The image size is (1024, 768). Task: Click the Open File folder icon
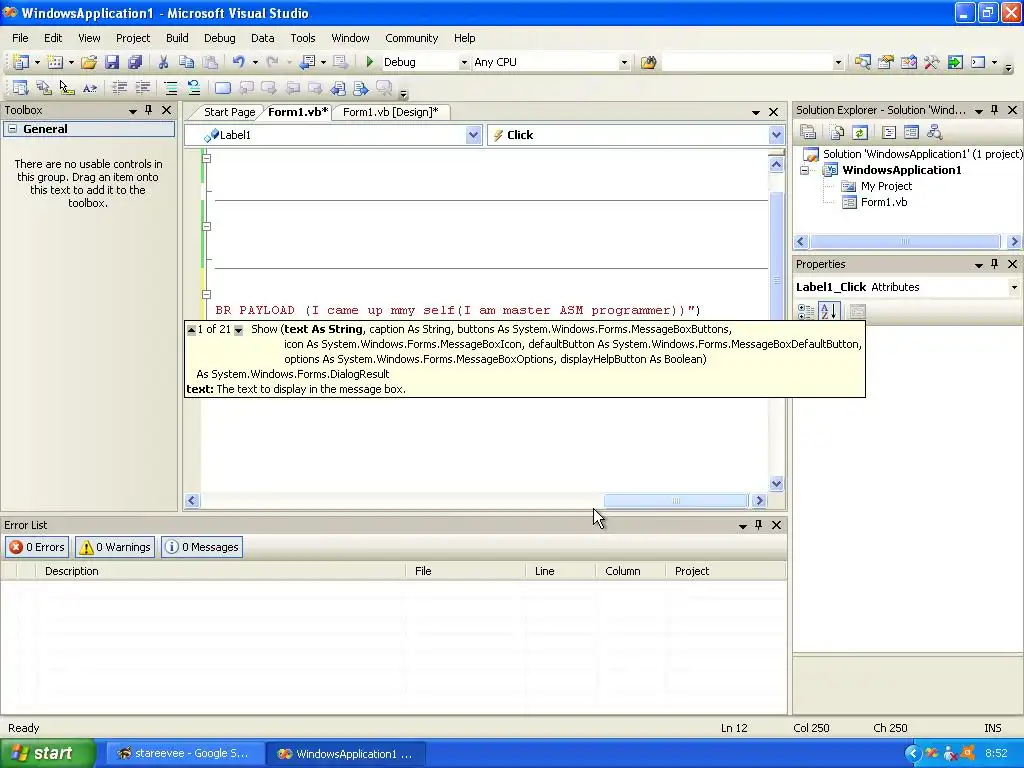[x=89, y=62]
